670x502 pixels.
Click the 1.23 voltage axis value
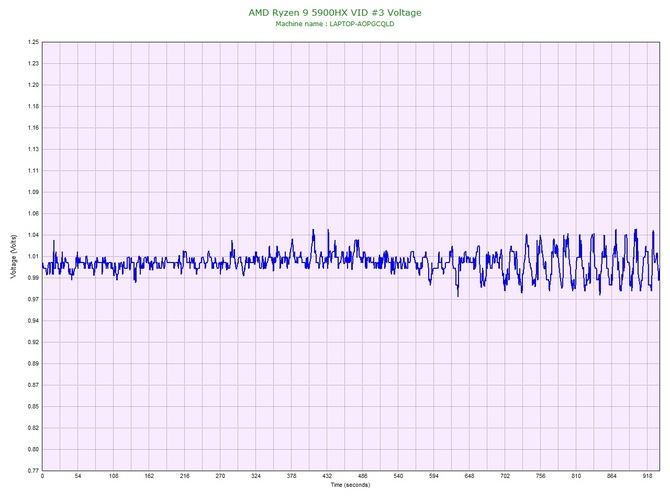pos(33,64)
